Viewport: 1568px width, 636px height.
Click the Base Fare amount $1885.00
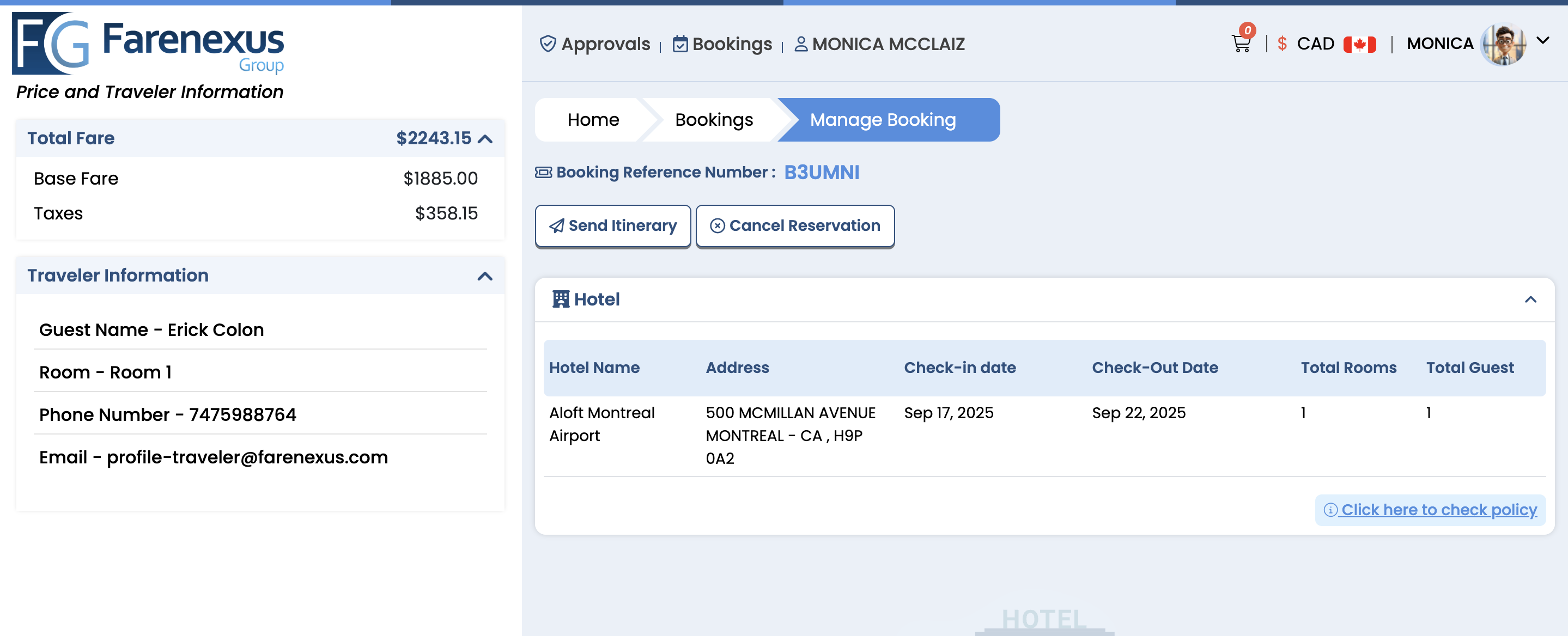(440, 178)
